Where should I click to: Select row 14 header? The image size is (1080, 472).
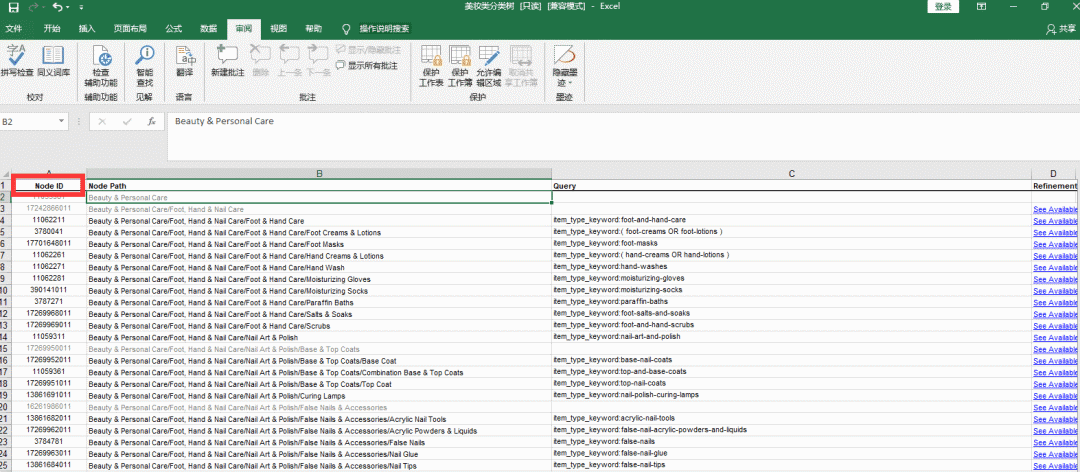[x=4, y=337]
